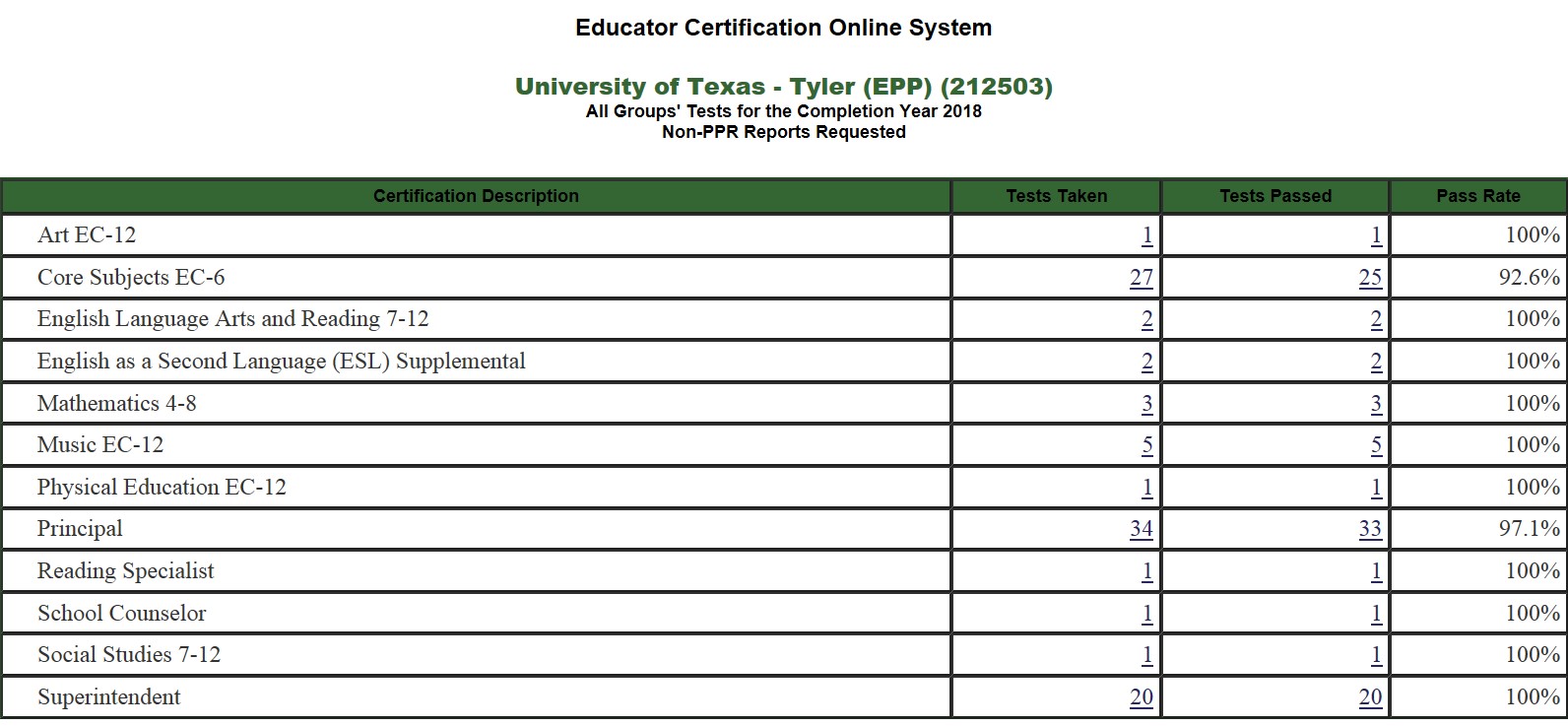Open Tests Passed link for Art EC-12
The image size is (1568, 727).
(x=1376, y=235)
